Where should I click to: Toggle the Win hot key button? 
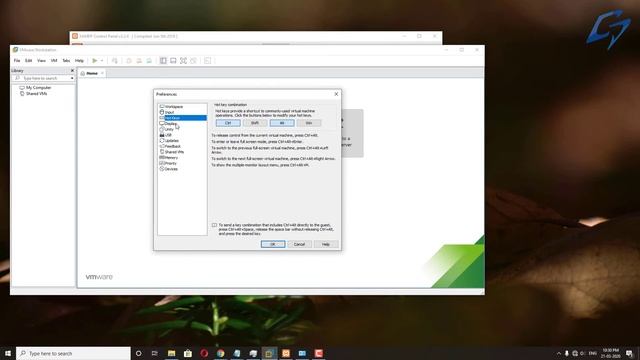[x=309, y=123]
